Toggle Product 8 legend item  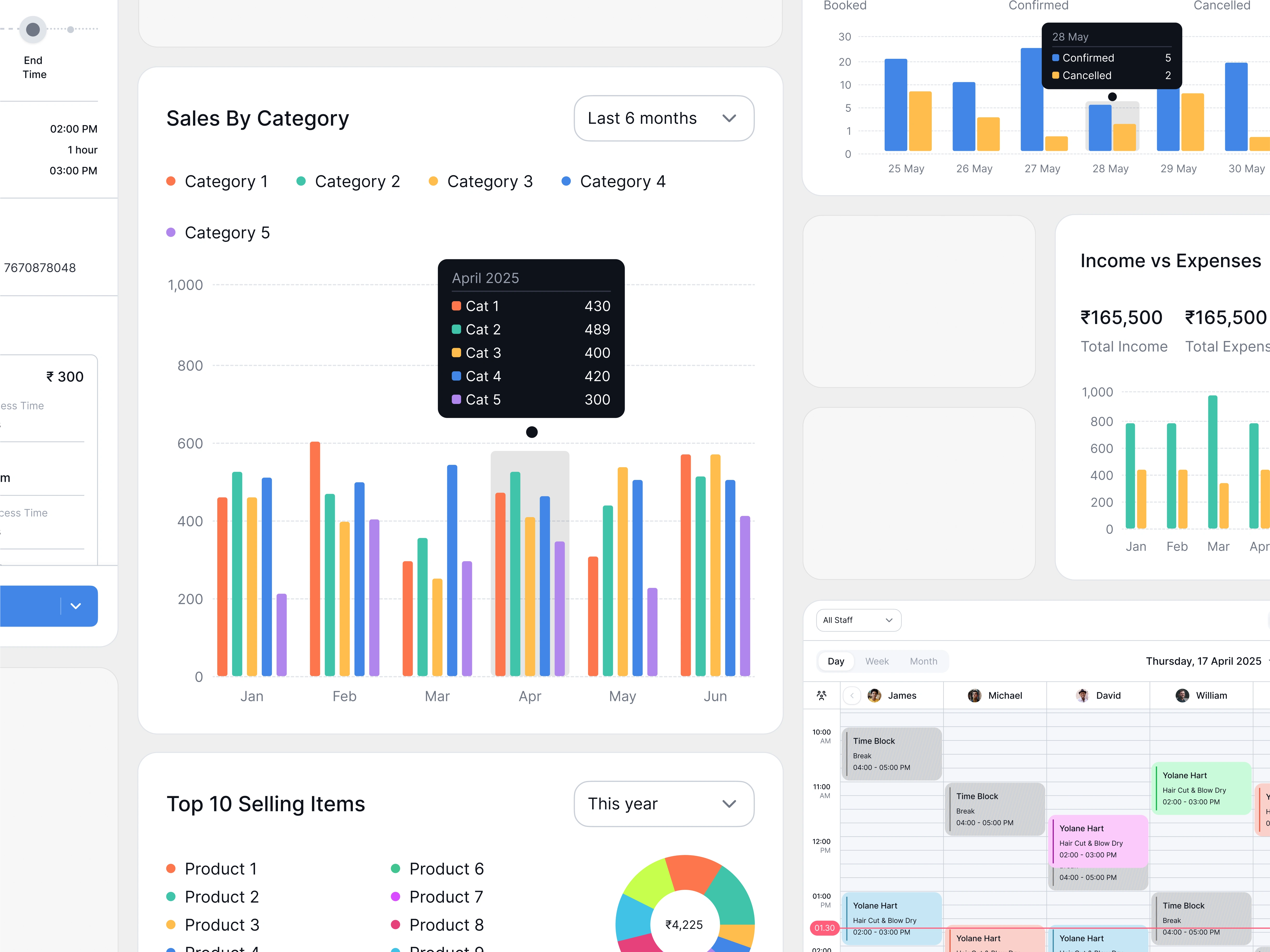point(437,925)
